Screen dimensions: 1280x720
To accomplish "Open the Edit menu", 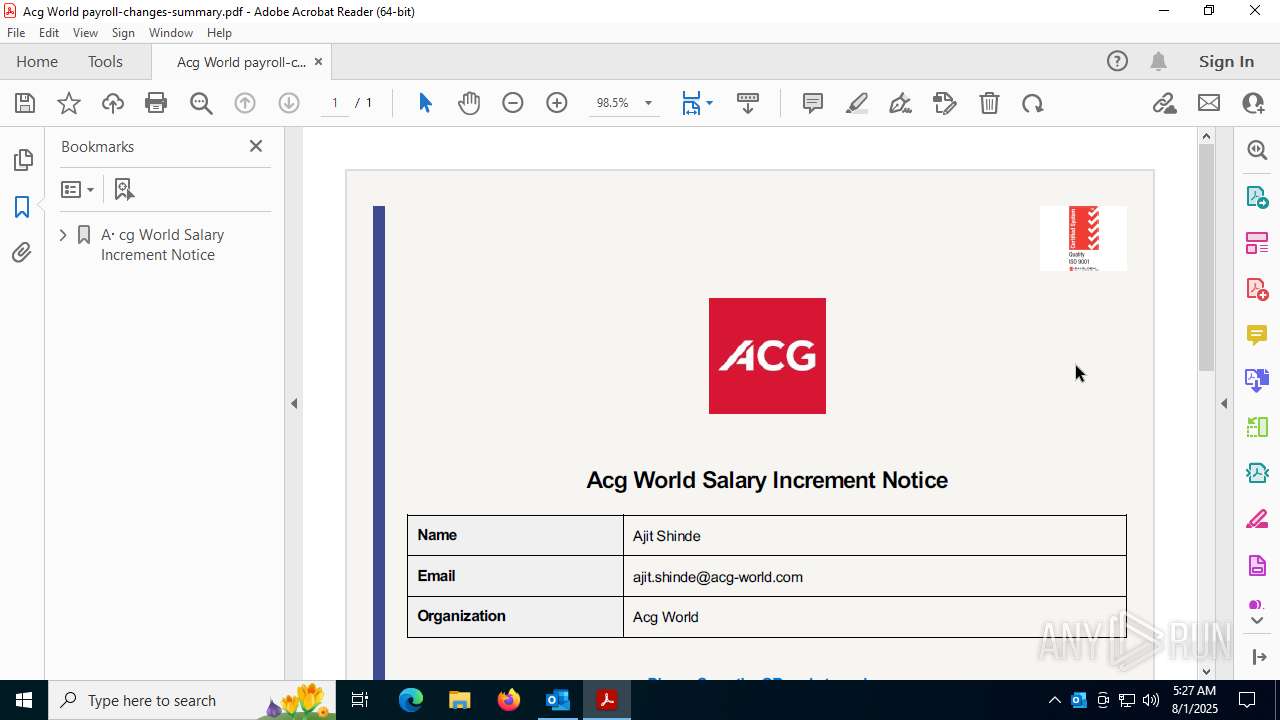I will pyautogui.click(x=49, y=33).
